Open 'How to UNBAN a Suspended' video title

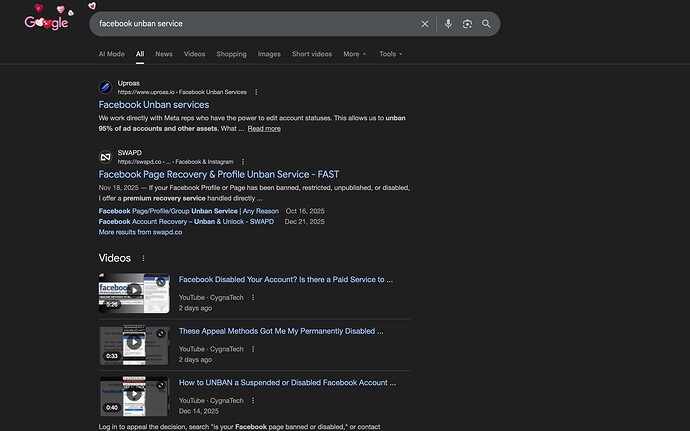pyautogui.click(x=287, y=383)
